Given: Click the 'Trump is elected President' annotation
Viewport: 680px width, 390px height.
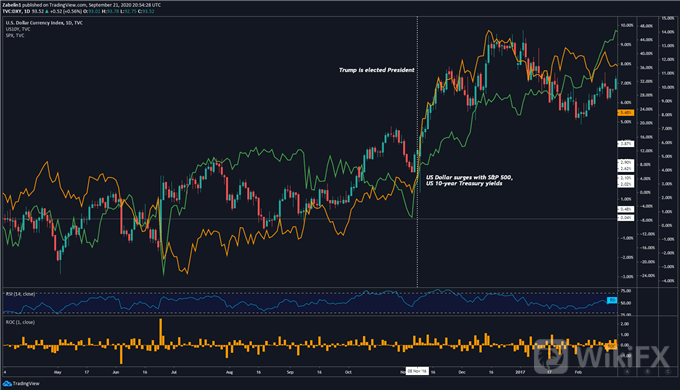Looking at the screenshot, I should coord(376,70).
